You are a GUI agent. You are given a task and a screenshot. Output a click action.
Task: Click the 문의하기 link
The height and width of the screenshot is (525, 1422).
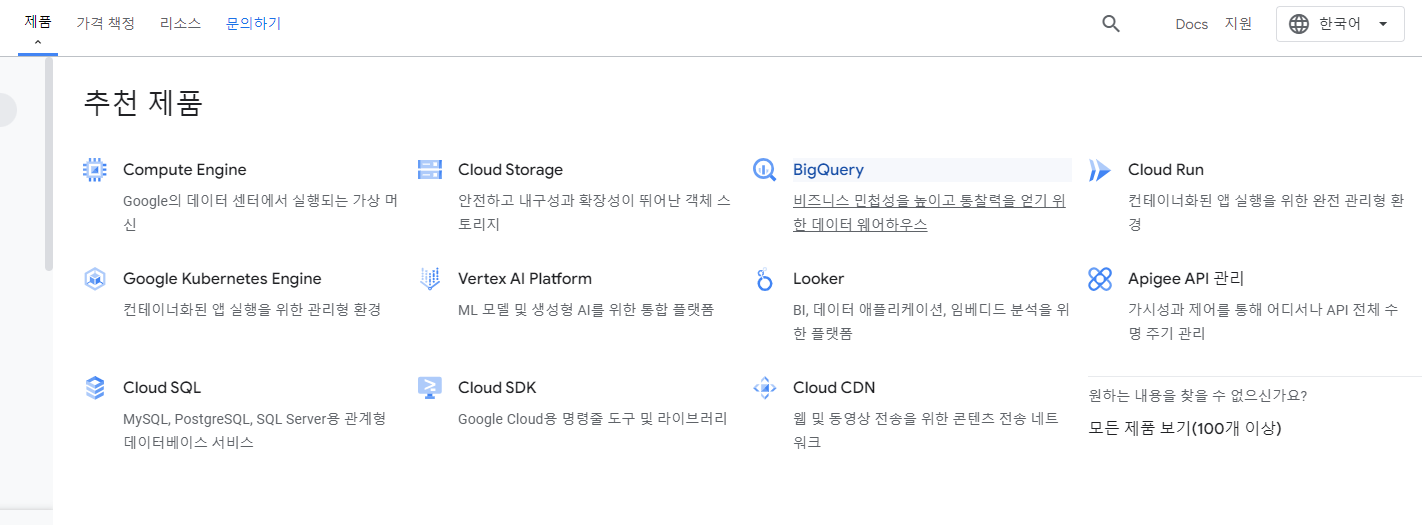(x=254, y=24)
